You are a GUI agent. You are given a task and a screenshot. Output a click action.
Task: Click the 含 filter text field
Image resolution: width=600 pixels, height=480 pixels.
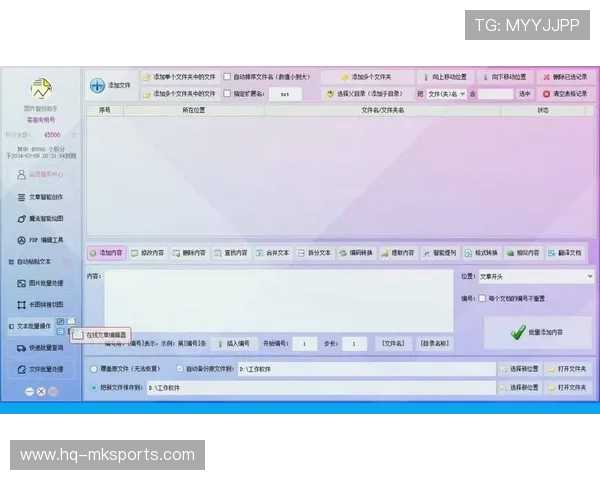pyautogui.click(x=495, y=94)
